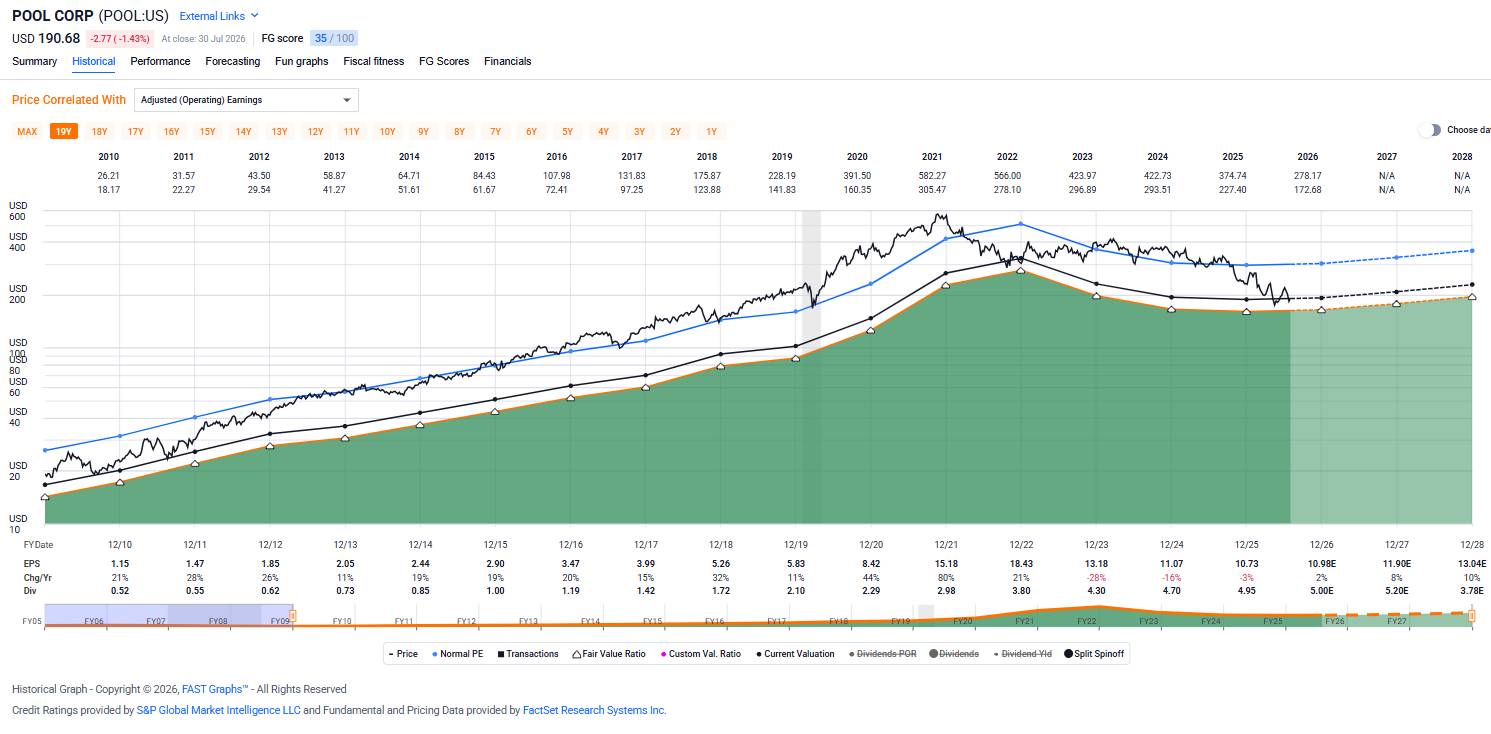Viewport: 1491px width, 734px height.
Task: Click the 12/27 Current Valuation data point
Action: pos(1397,292)
